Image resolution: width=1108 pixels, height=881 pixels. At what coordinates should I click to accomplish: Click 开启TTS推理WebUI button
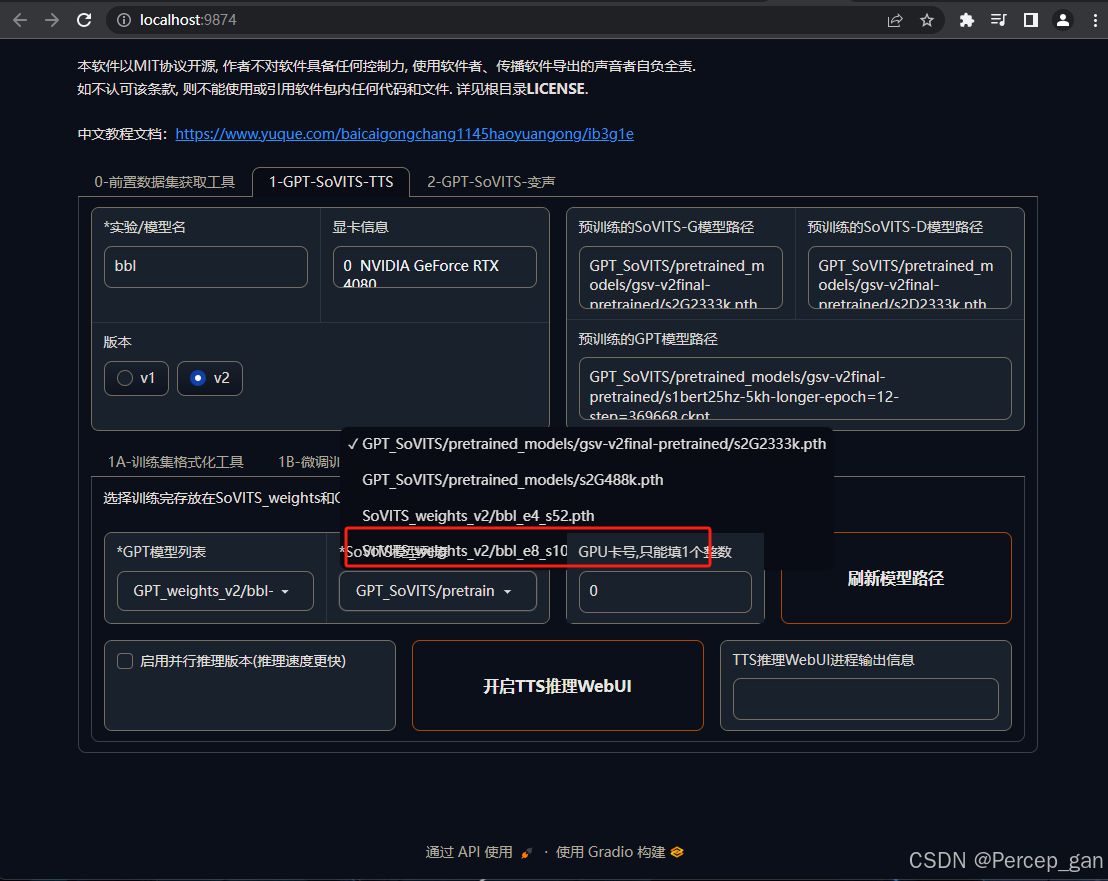[558, 685]
